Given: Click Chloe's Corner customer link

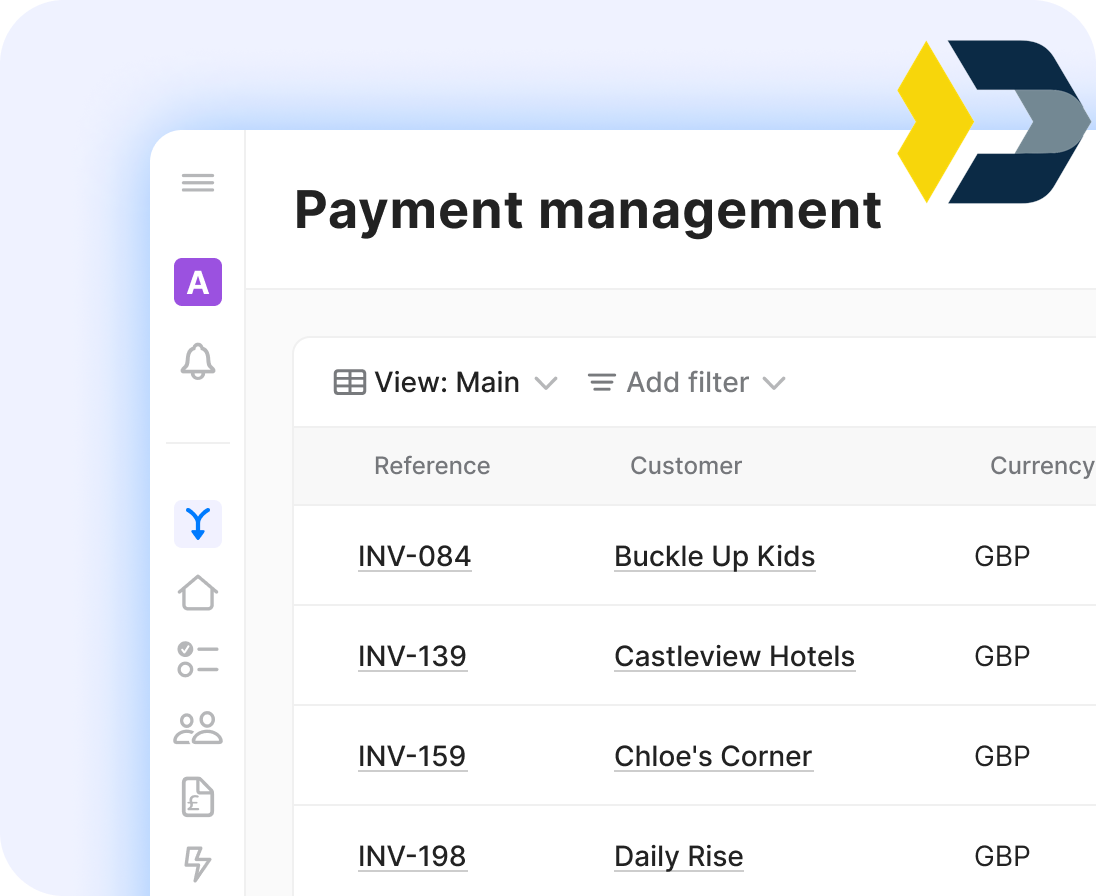Looking at the screenshot, I should [x=713, y=756].
